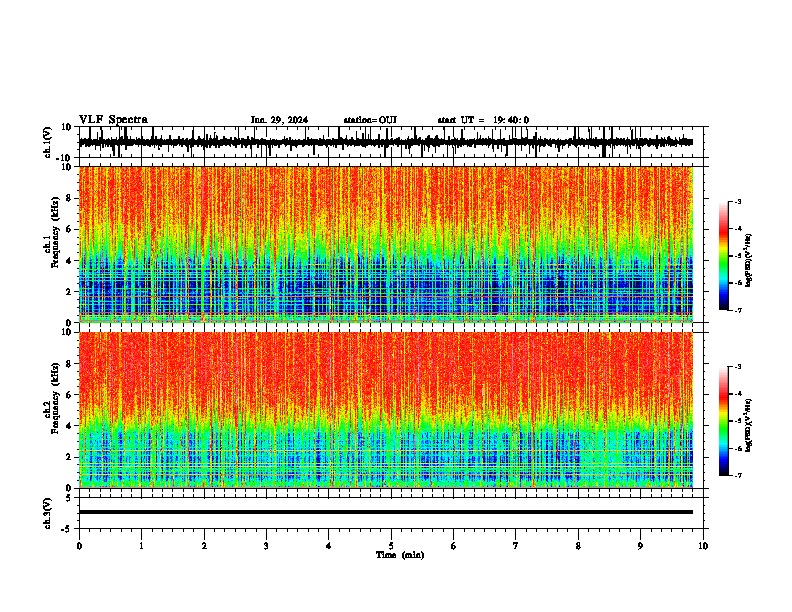Click time axis tick label 1

pos(141,546)
